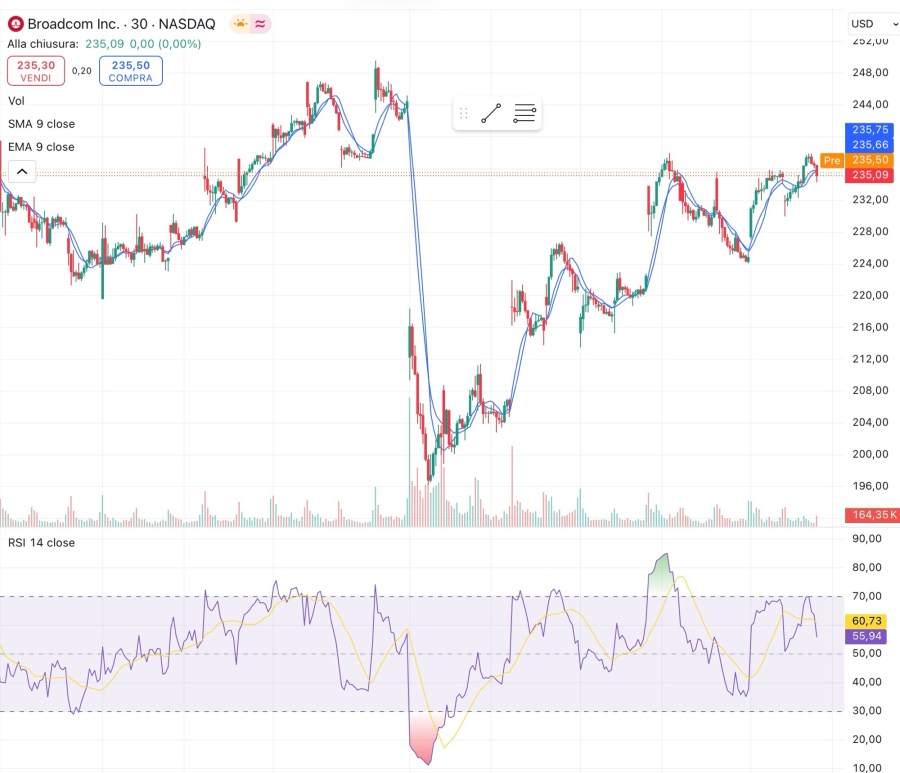This screenshot has width=900, height=773.
Task: Select the Vol indicator legend
Action: [16, 101]
